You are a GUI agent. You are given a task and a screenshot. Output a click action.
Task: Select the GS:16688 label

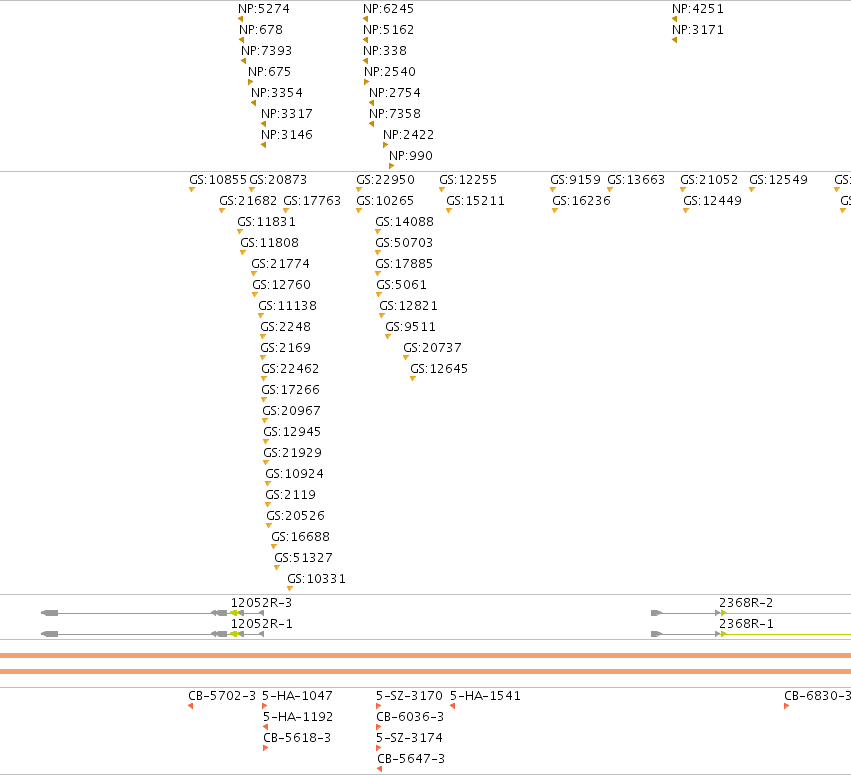pyautogui.click(x=300, y=537)
